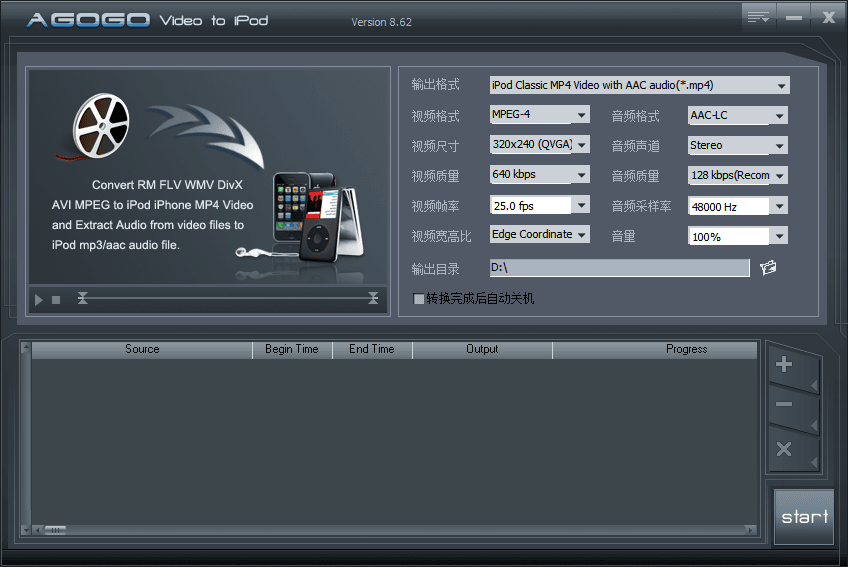Stop the video preview
The image size is (848, 567).
pyautogui.click(x=56, y=300)
